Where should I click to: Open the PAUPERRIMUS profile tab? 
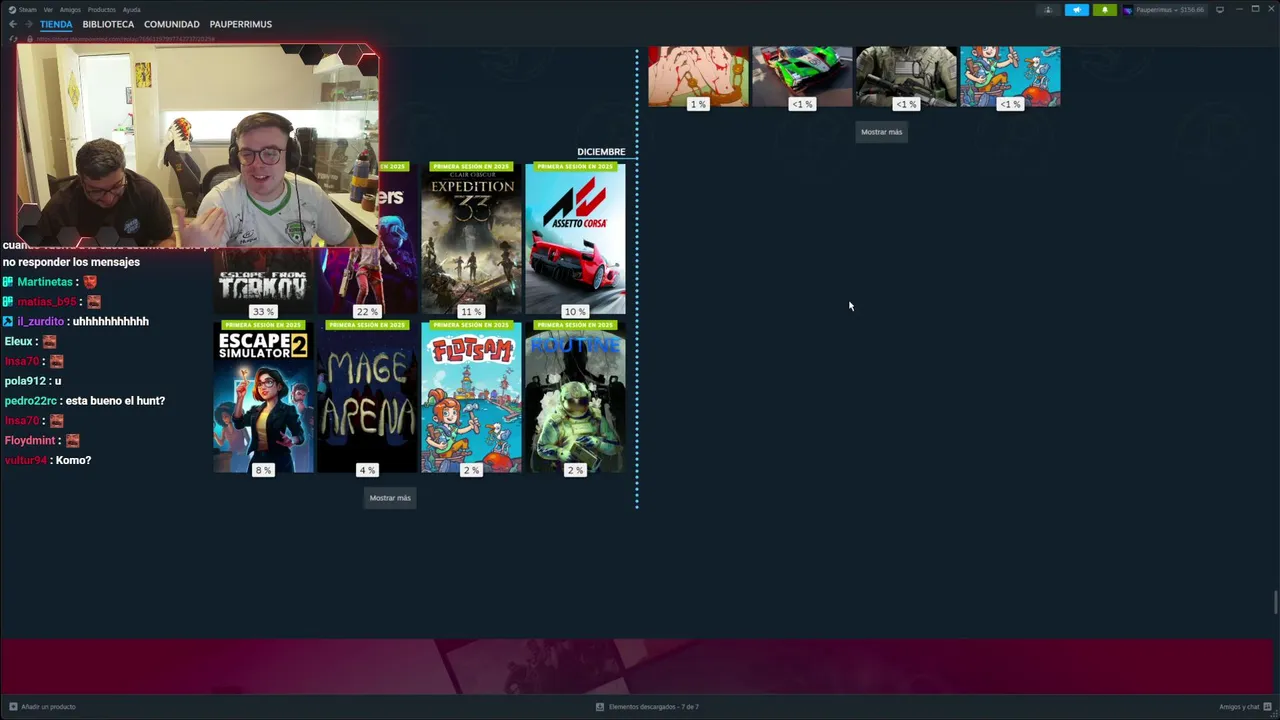240,24
